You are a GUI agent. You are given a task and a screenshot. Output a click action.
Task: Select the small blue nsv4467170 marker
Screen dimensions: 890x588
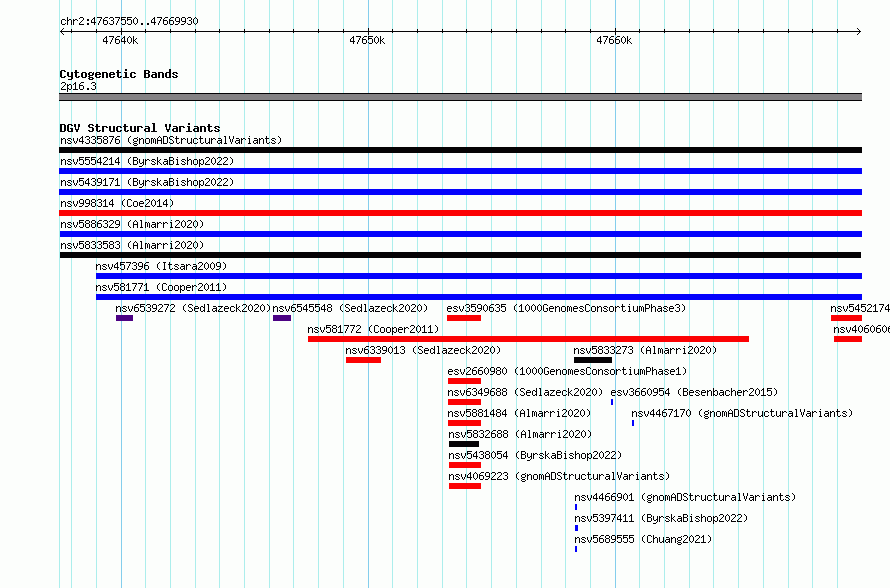pos(633,423)
